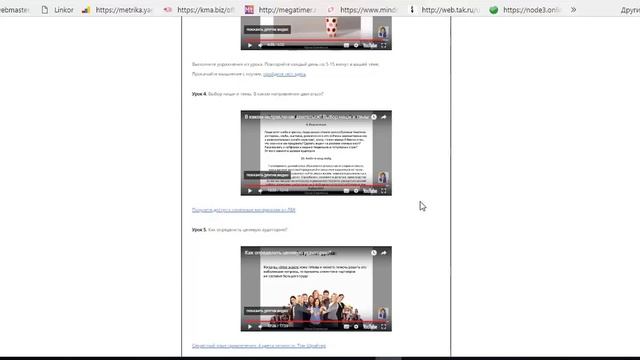Play the Урок 5 video
The image size is (640, 360).
point(250,327)
